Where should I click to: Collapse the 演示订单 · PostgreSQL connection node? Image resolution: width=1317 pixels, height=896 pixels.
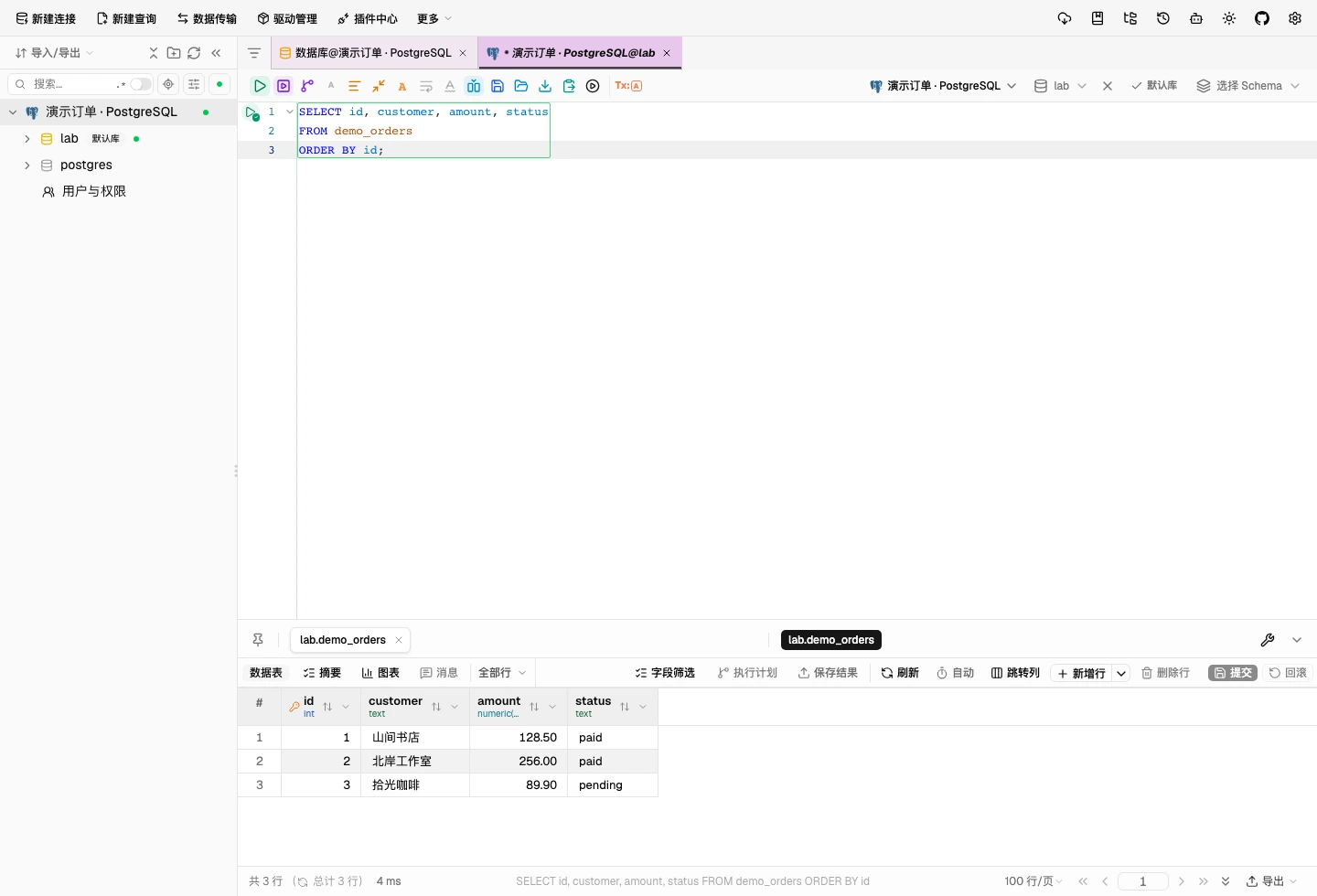pyautogui.click(x=13, y=112)
